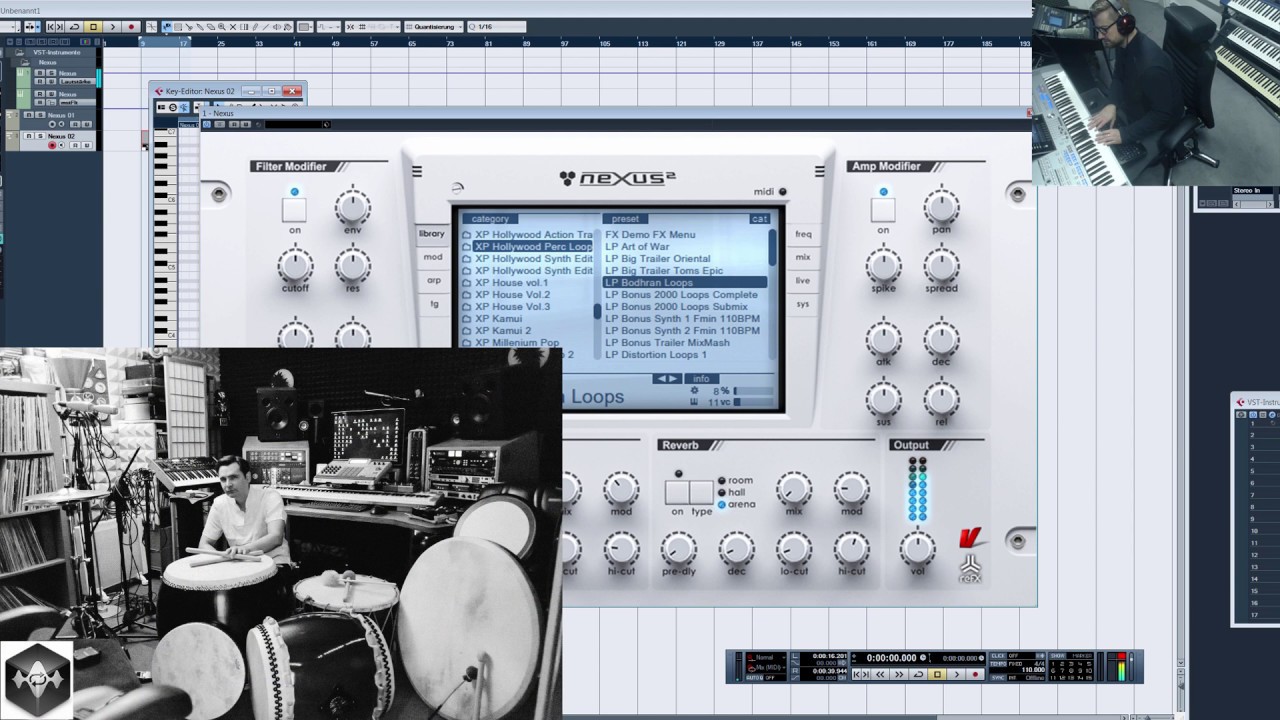Open the Quantisierung preset dropdown

(x=433, y=27)
